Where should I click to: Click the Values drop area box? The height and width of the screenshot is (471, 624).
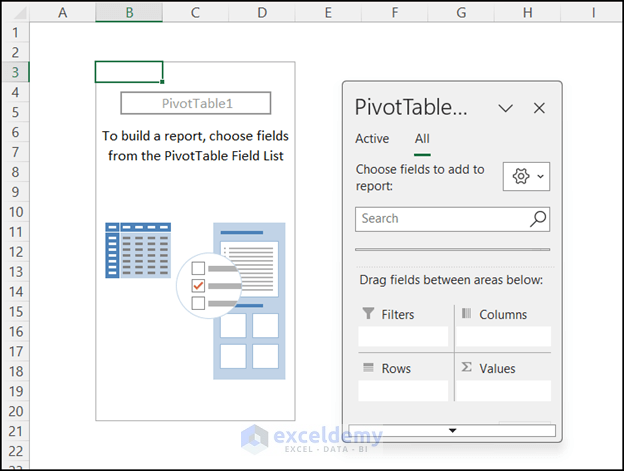click(x=503, y=391)
